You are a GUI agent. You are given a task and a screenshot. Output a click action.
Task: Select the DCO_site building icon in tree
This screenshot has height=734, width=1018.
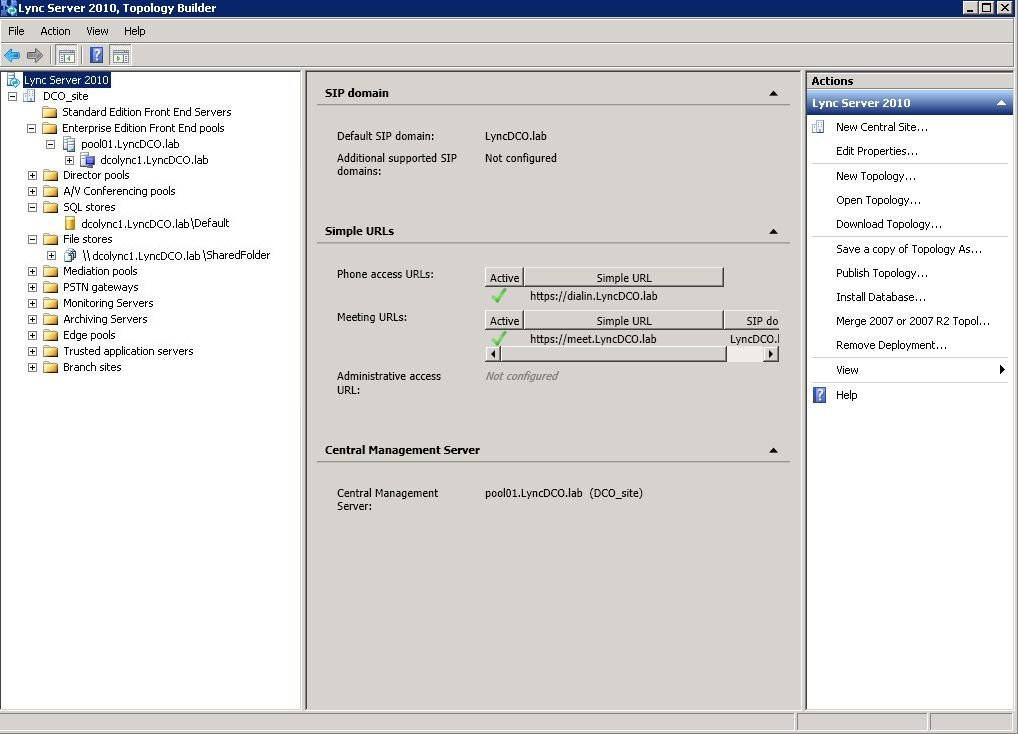(x=31, y=96)
